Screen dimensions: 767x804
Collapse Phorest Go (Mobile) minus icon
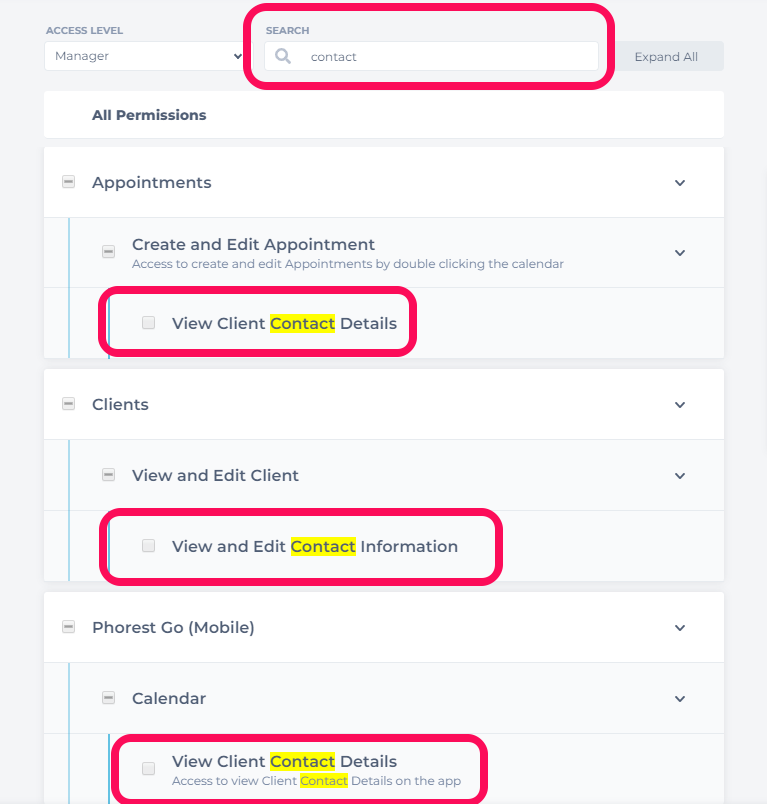[68, 627]
